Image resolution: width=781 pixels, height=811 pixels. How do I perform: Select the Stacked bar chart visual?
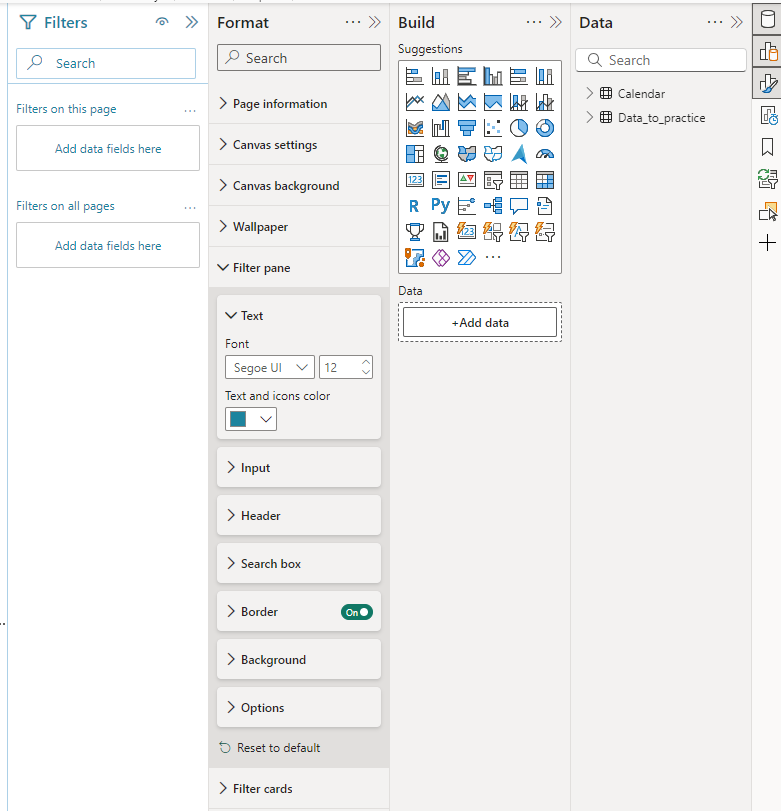point(414,77)
